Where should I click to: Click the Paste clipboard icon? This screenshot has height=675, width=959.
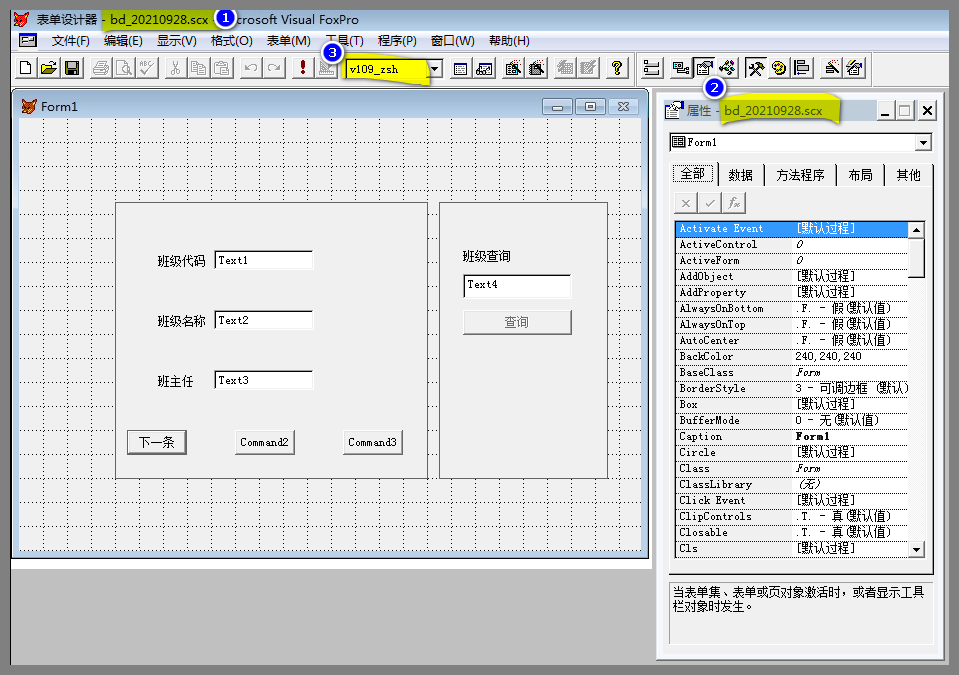click(221, 68)
